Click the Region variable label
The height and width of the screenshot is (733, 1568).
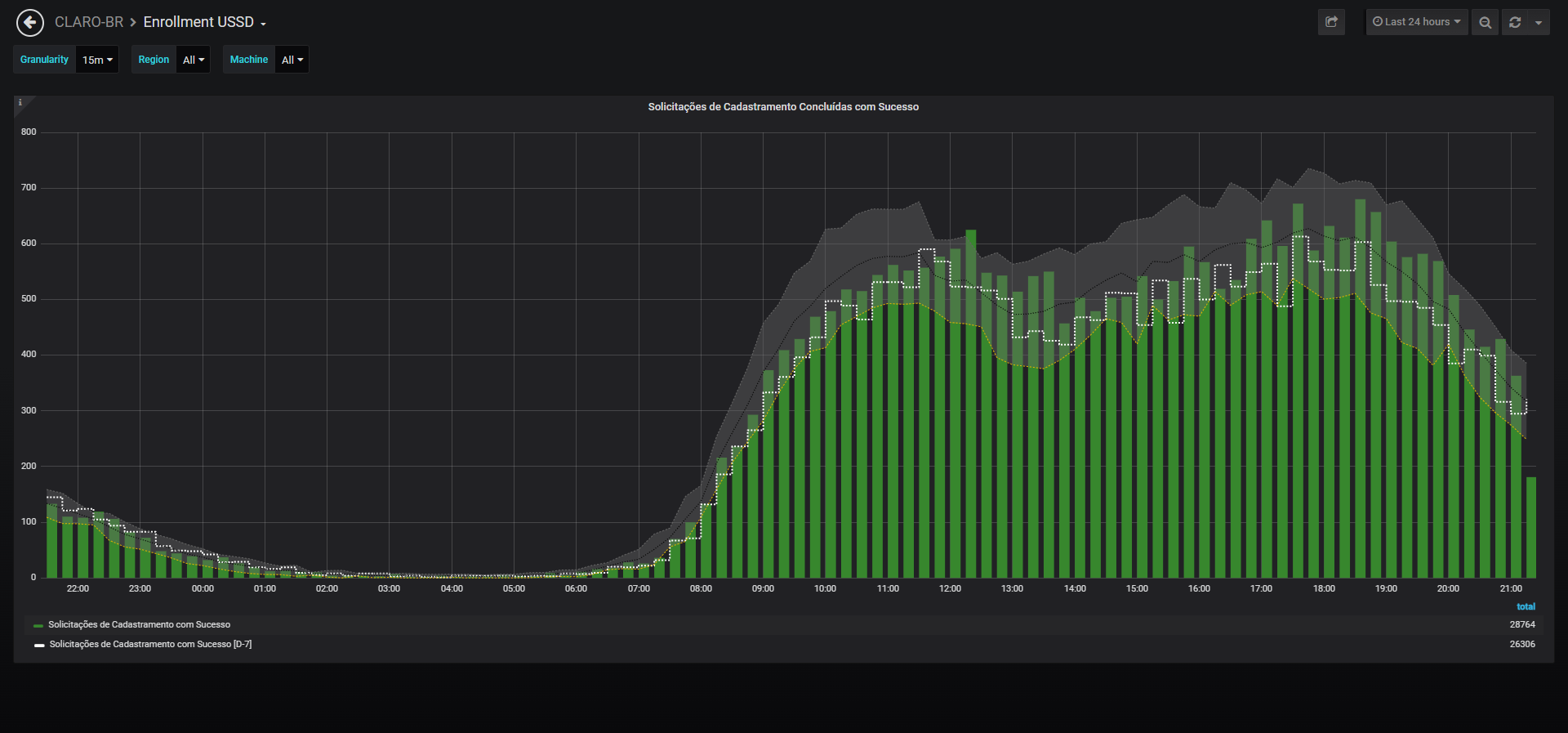point(154,60)
